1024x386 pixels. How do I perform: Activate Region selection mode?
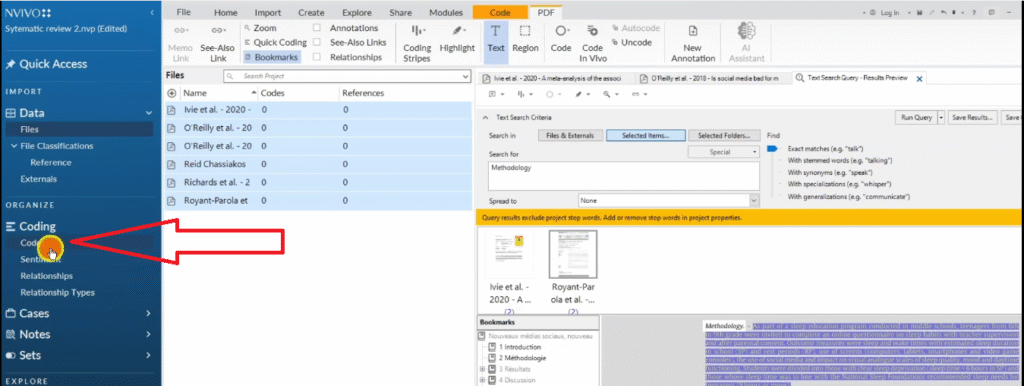[x=525, y=39]
